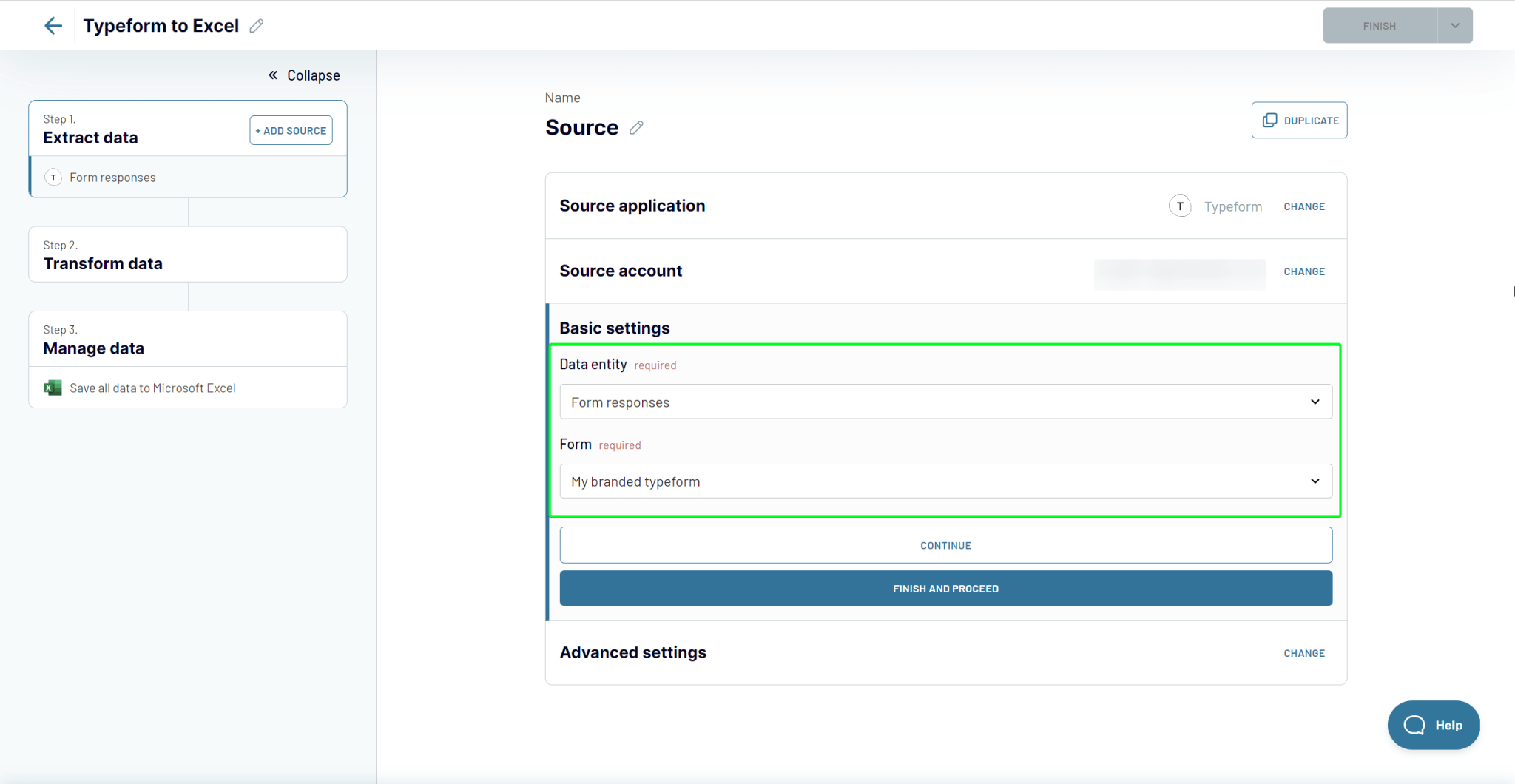Viewport: 1515px width, 784px height.
Task: Click the duplicate icon on the DUPLICATE button
Action: coord(1270,120)
